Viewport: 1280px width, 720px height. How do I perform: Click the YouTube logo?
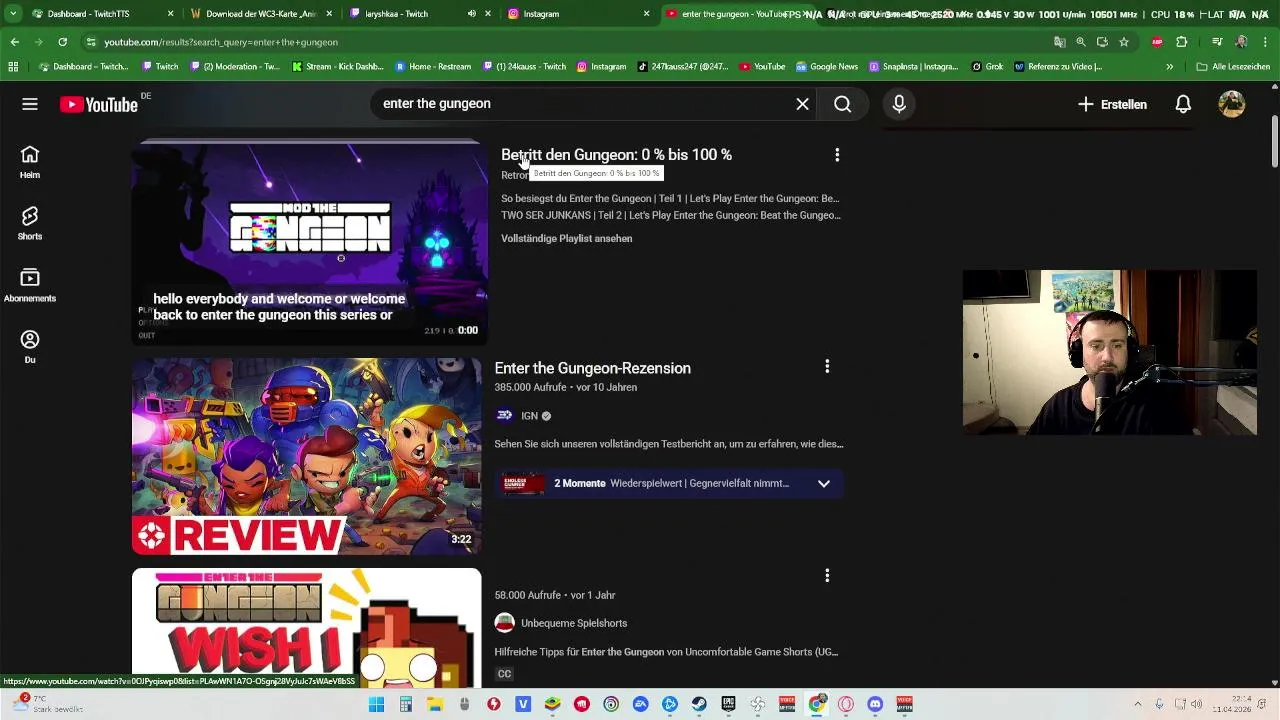pyautogui.click(x=99, y=104)
